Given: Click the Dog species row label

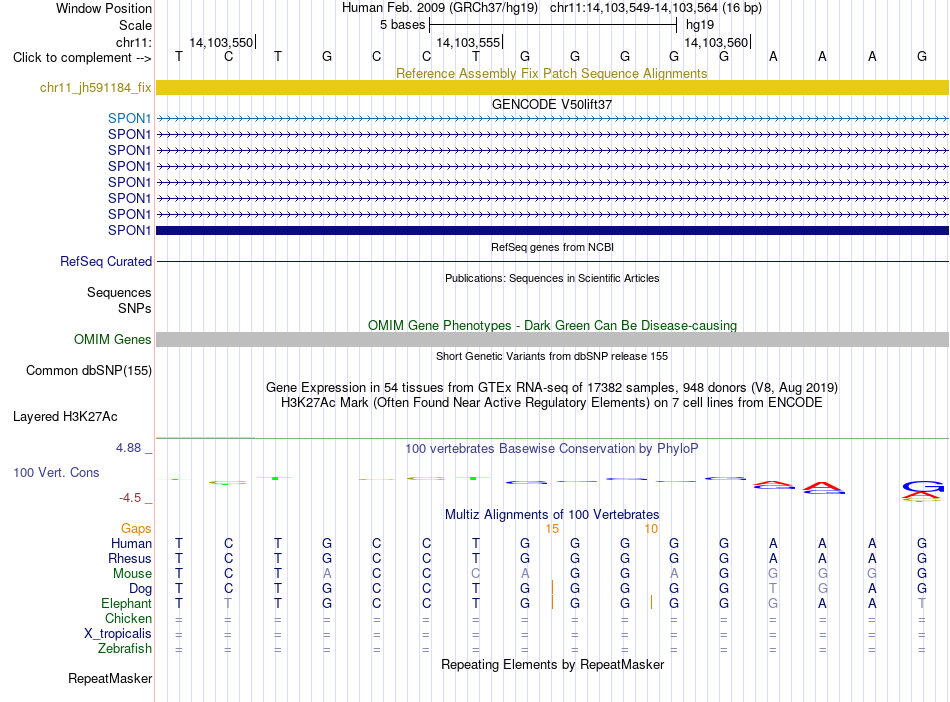Looking at the screenshot, I should (140, 588).
